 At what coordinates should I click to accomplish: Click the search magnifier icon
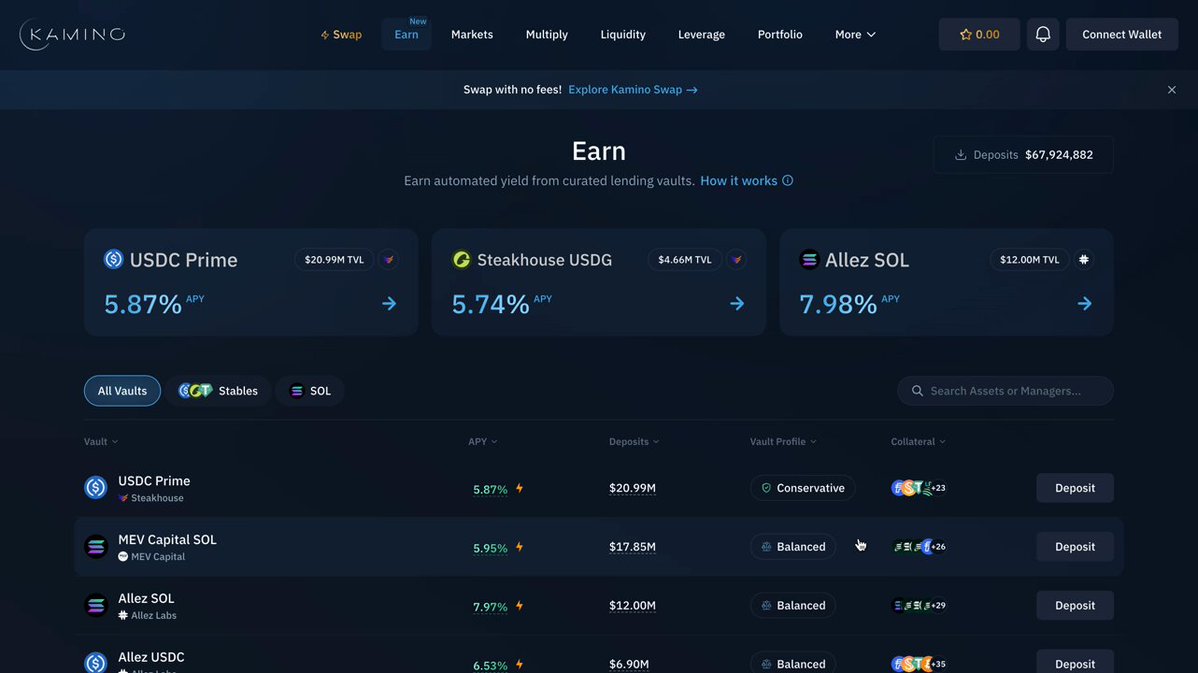917,390
